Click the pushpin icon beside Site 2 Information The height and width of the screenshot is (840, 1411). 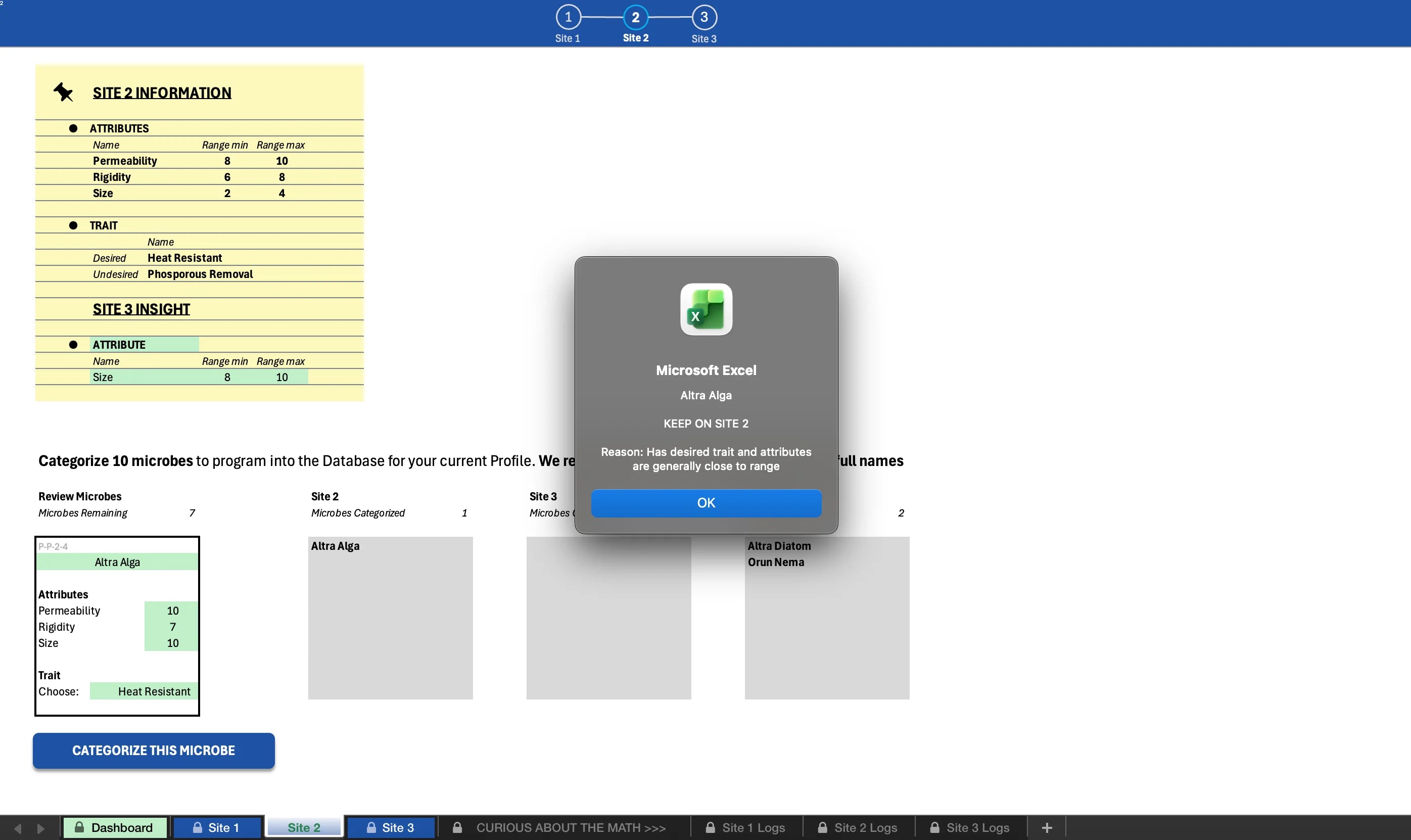pyautogui.click(x=63, y=92)
